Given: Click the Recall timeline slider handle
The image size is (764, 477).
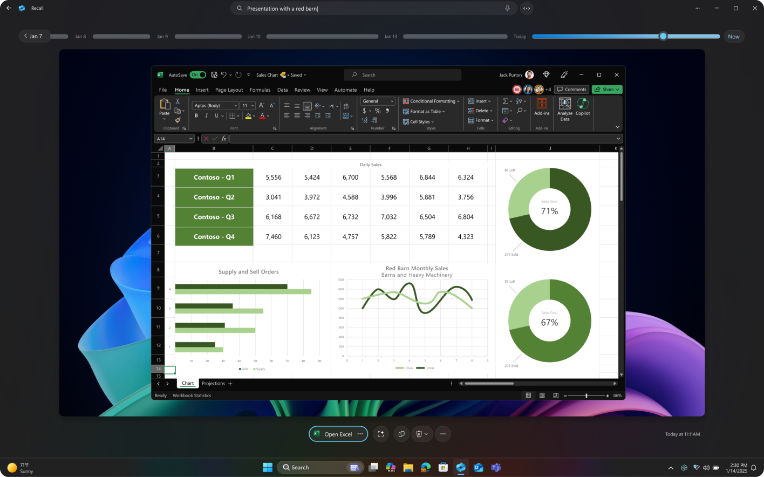Looking at the screenshot, I should (662, 36).
